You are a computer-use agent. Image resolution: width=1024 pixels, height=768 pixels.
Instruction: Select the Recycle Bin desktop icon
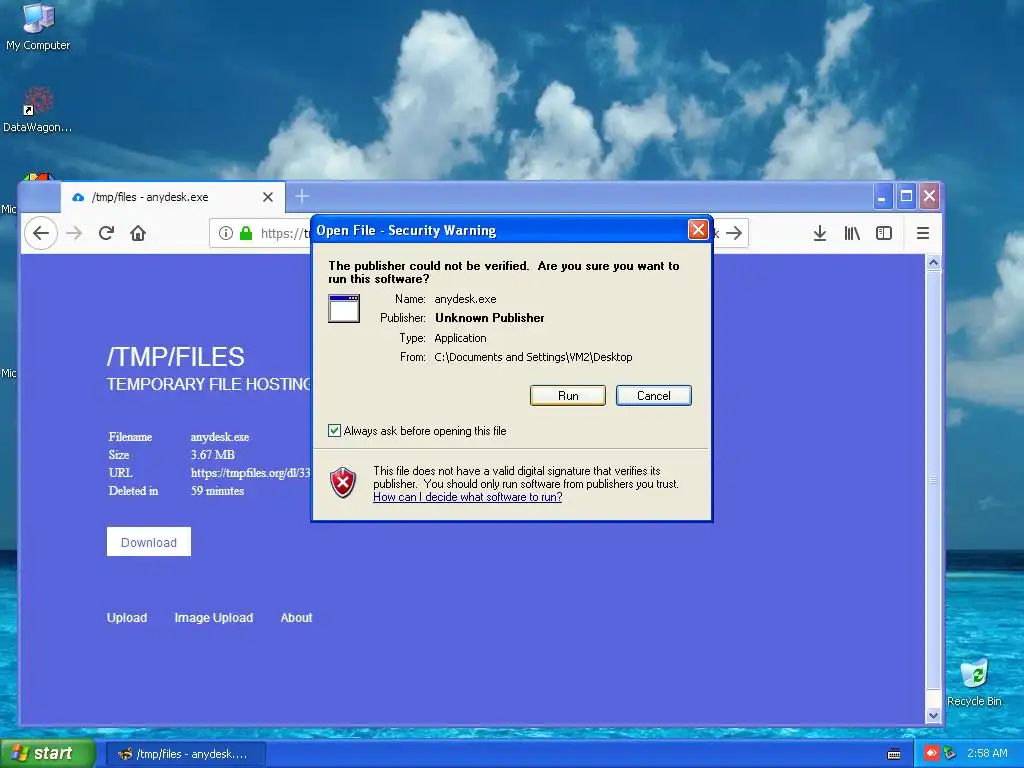pyautogui.click(x=974, y=682)
